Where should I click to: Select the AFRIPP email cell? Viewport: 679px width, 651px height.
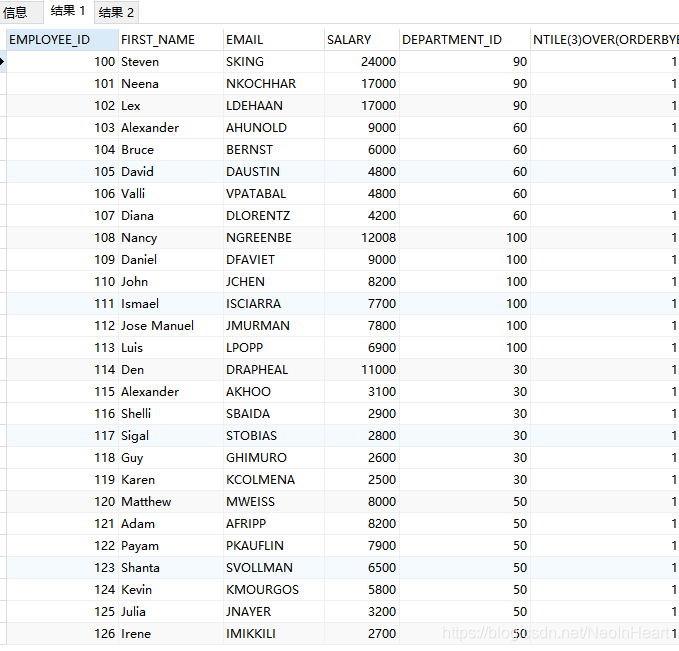[273, 524]
